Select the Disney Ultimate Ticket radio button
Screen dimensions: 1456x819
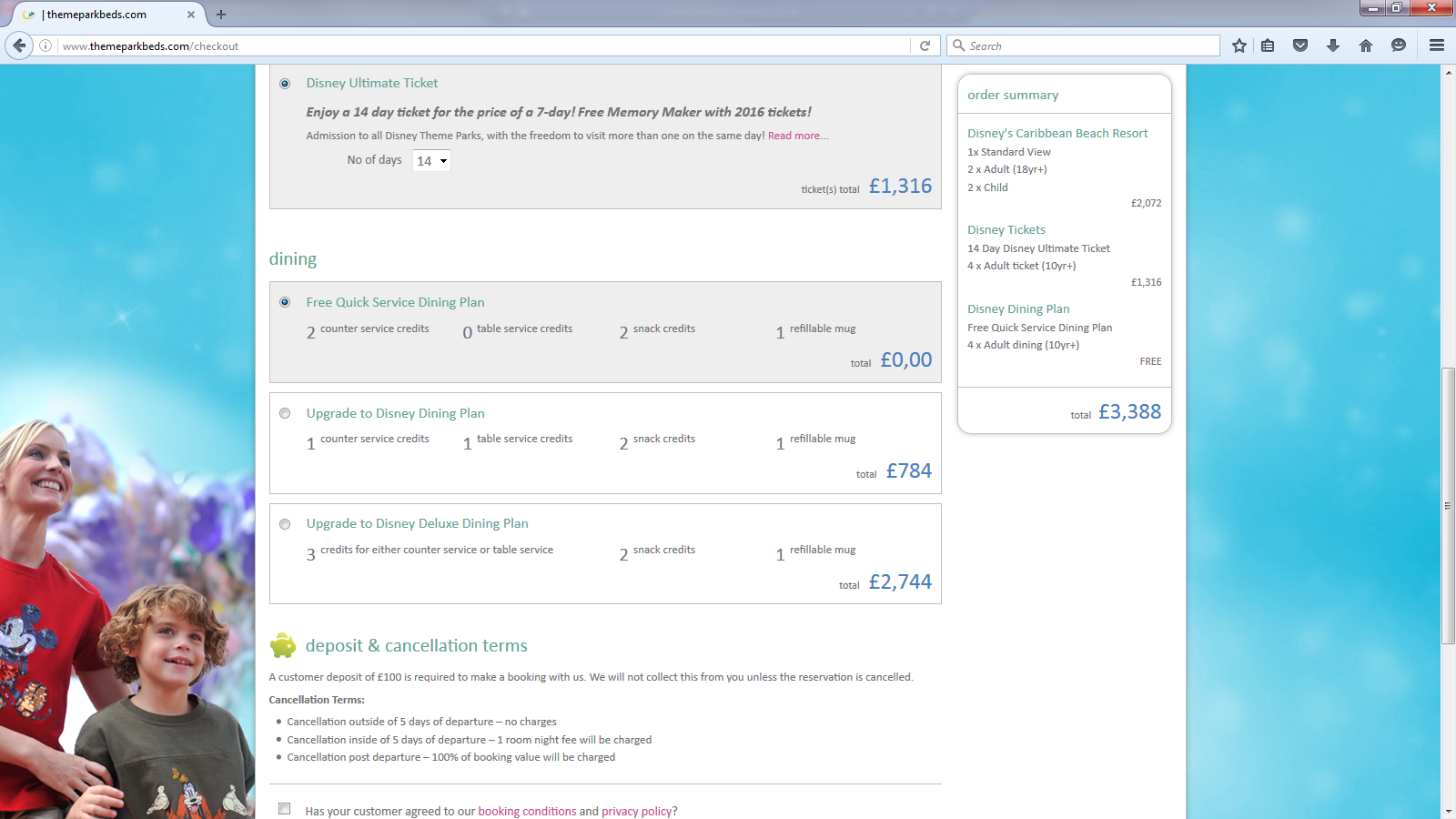coord(285,84)
